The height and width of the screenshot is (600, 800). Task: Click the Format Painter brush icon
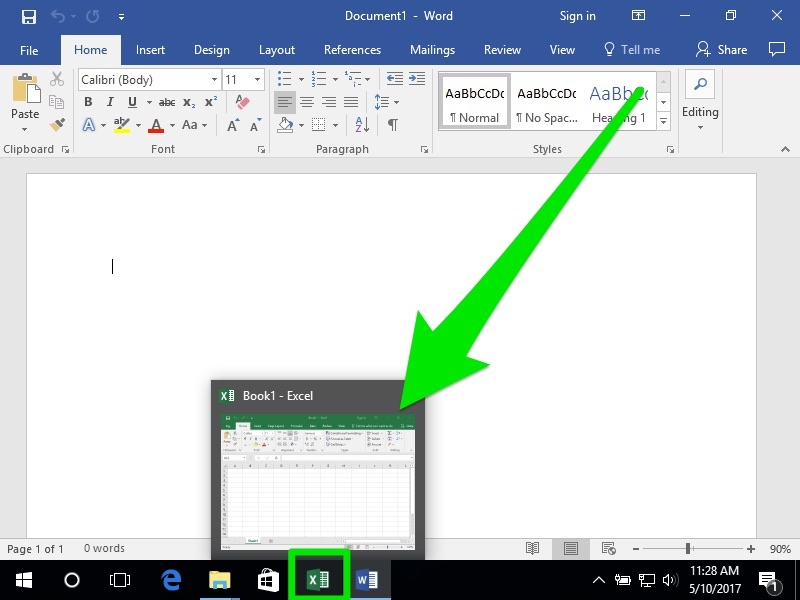[x=57, y=125]
